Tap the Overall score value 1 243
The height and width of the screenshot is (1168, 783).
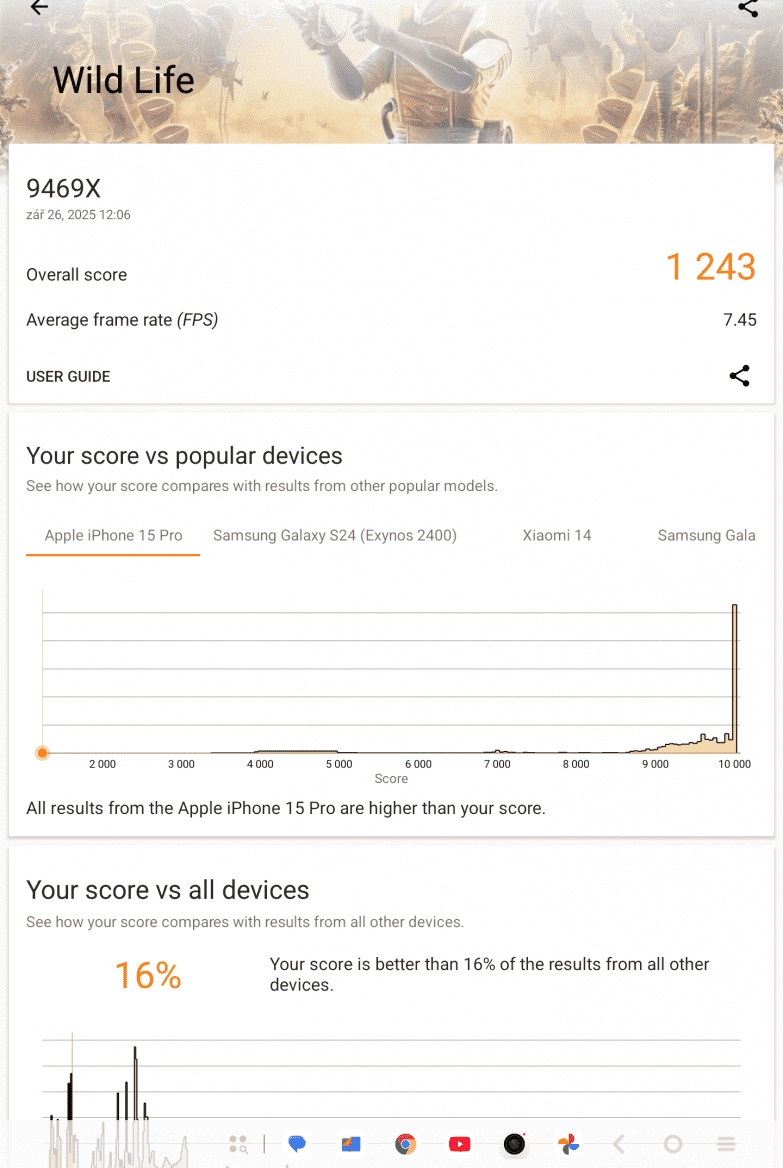pyautogui.click(x=710, y=267)
